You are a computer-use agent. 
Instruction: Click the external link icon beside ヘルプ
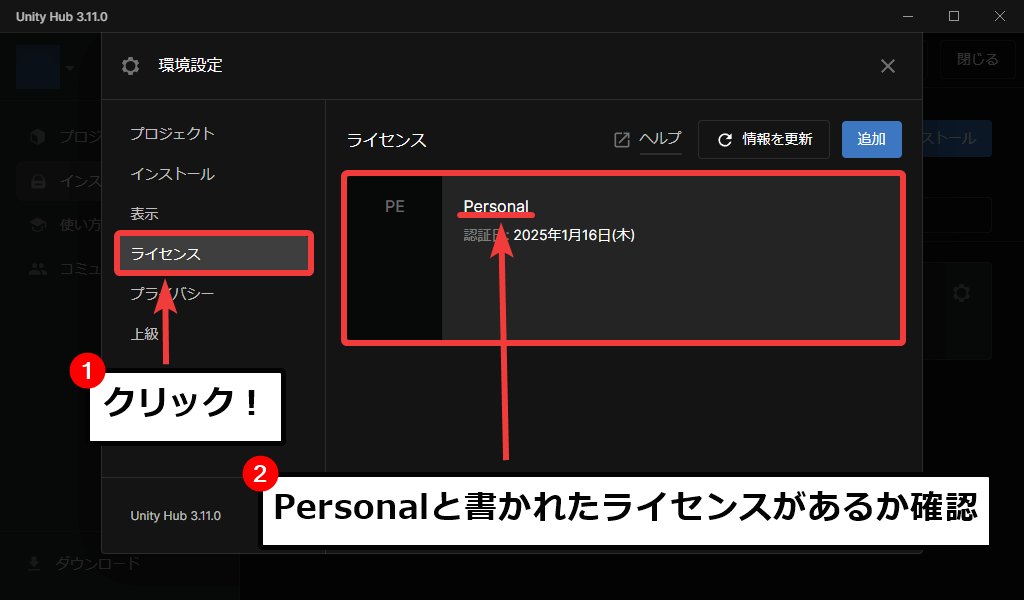pyautogui.click(x=622, y=139)
